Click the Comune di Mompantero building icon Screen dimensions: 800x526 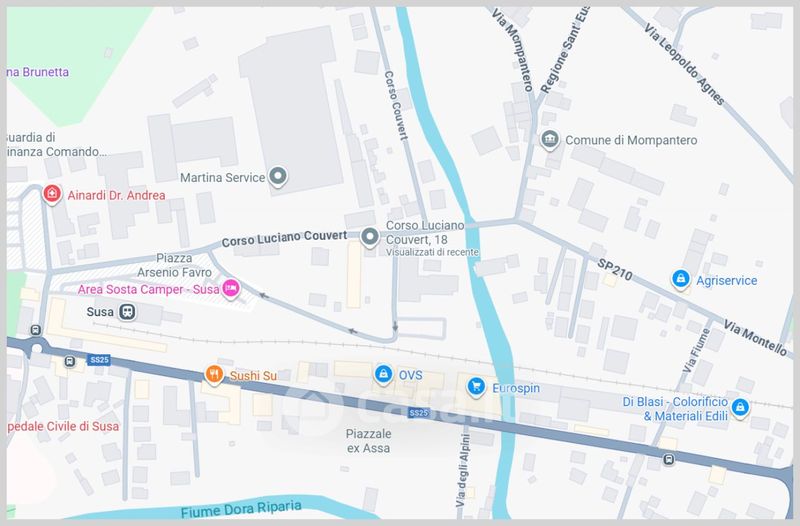click(549, 139)
